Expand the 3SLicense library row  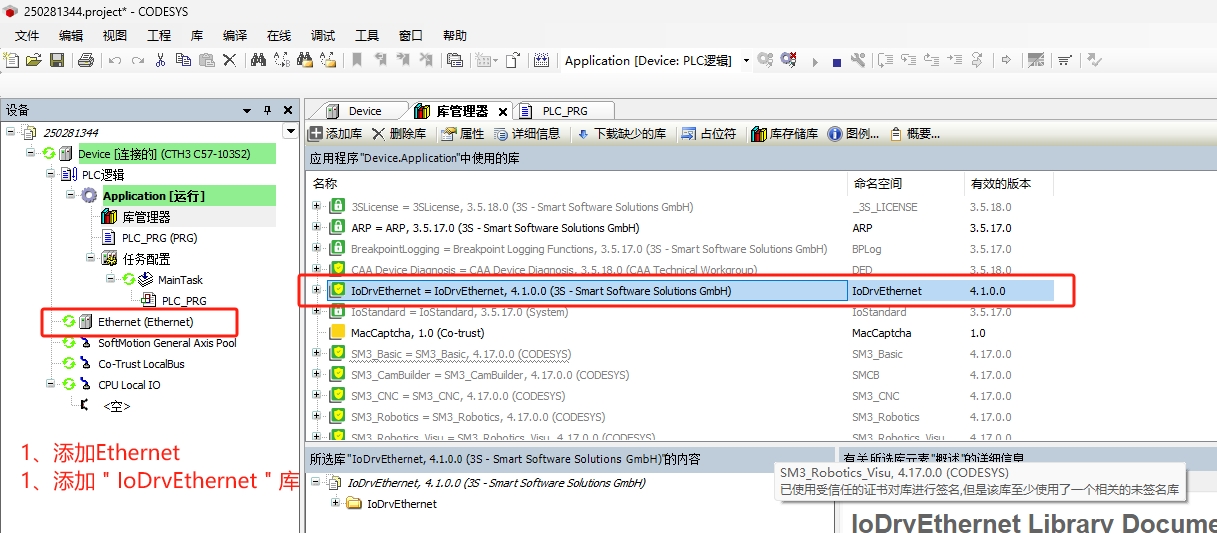coord(317,207)
